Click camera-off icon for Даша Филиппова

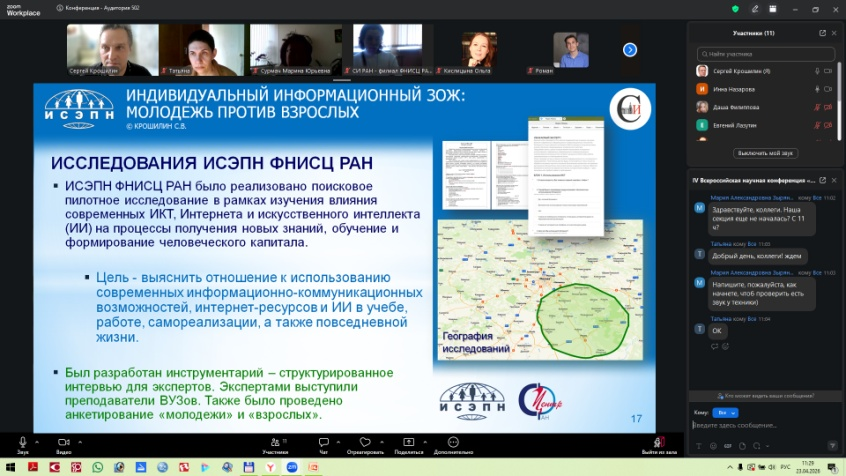coord(828,107)
